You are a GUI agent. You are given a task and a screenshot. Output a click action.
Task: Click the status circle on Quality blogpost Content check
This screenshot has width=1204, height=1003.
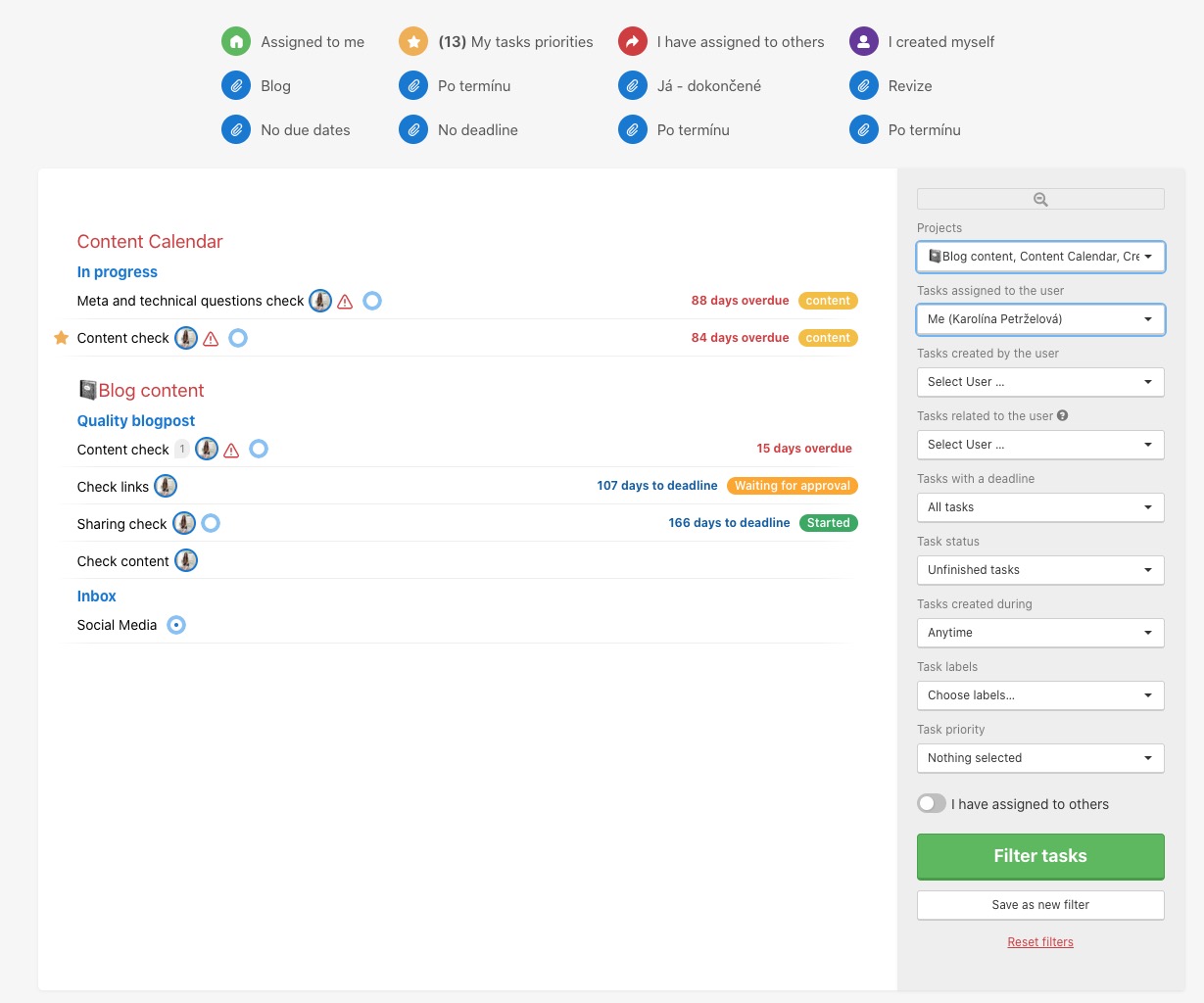pos(259,449)
